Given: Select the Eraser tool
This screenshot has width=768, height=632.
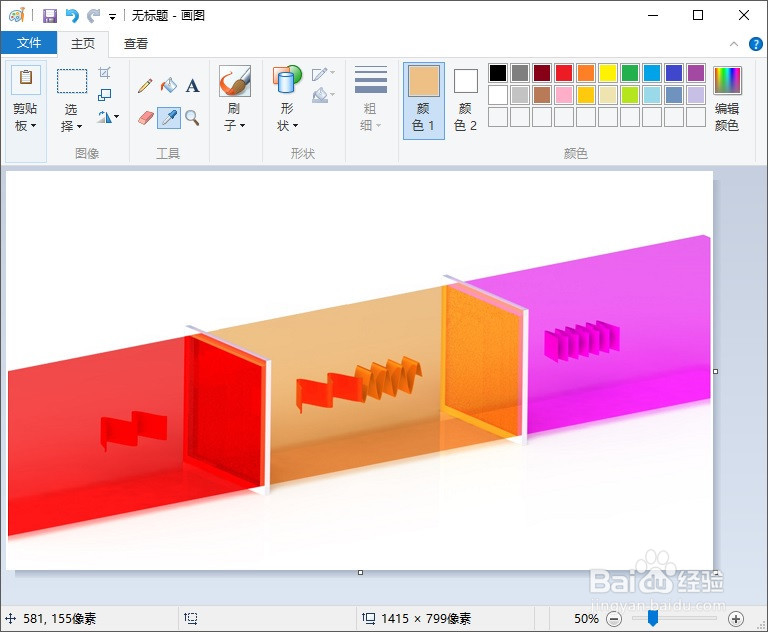Looking at the screenshot, I should [x=145, y=118].
